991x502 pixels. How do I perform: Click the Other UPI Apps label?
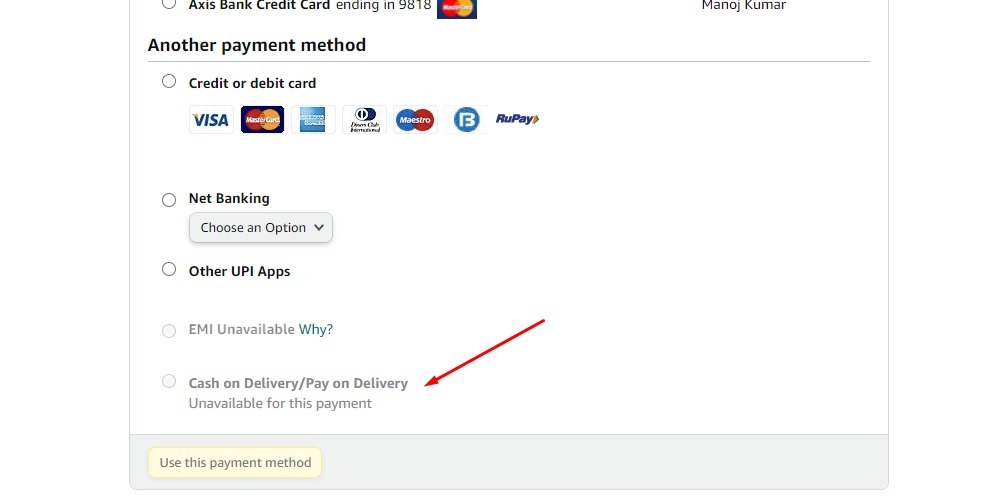[240, 271]
